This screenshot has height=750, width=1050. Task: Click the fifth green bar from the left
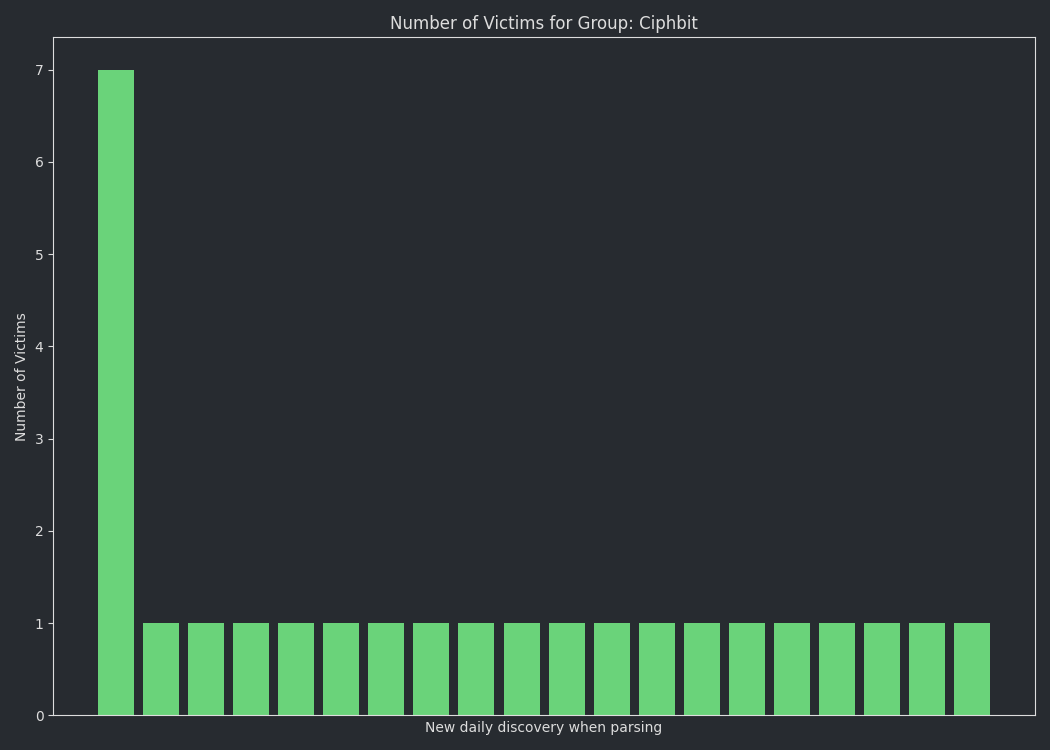296,669
